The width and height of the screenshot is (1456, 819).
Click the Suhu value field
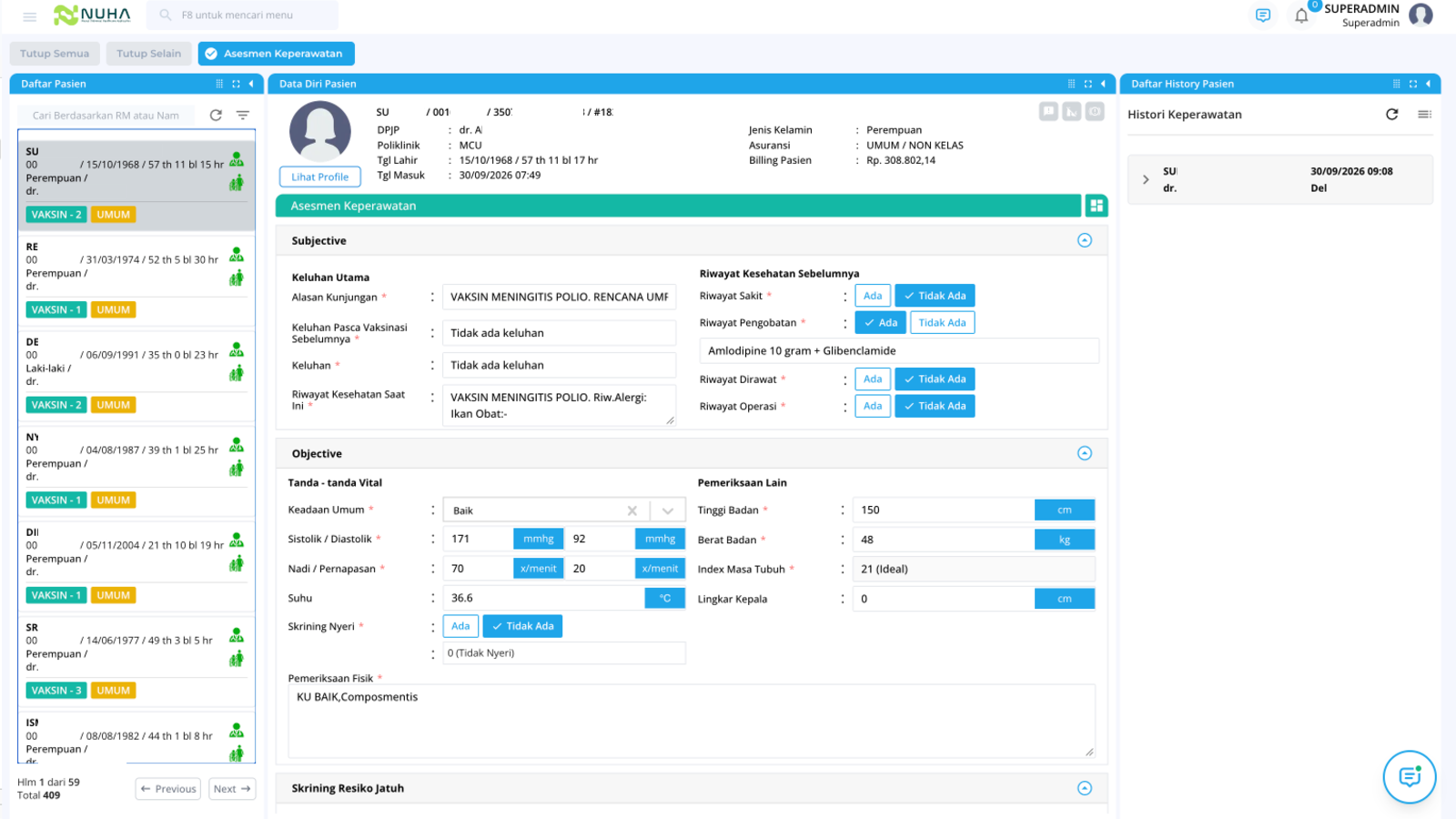point(543,598)
